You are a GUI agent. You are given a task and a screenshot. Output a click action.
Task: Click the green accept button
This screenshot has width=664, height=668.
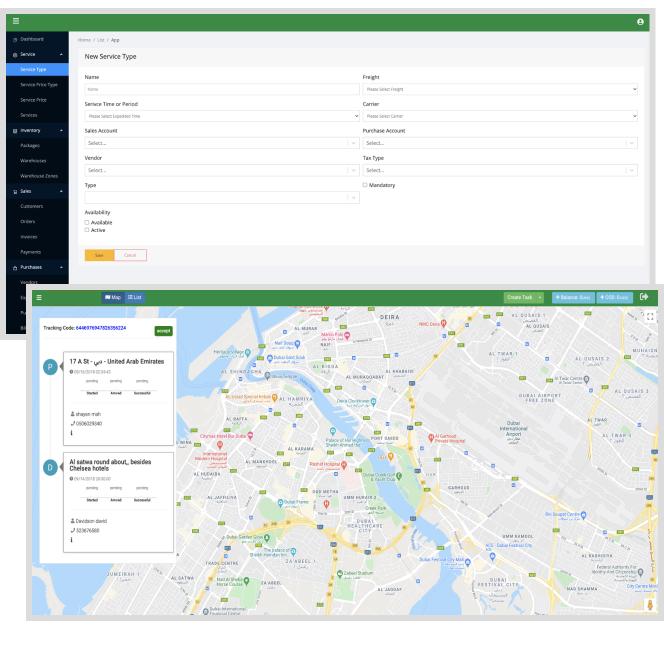click(x=164, y=331)
